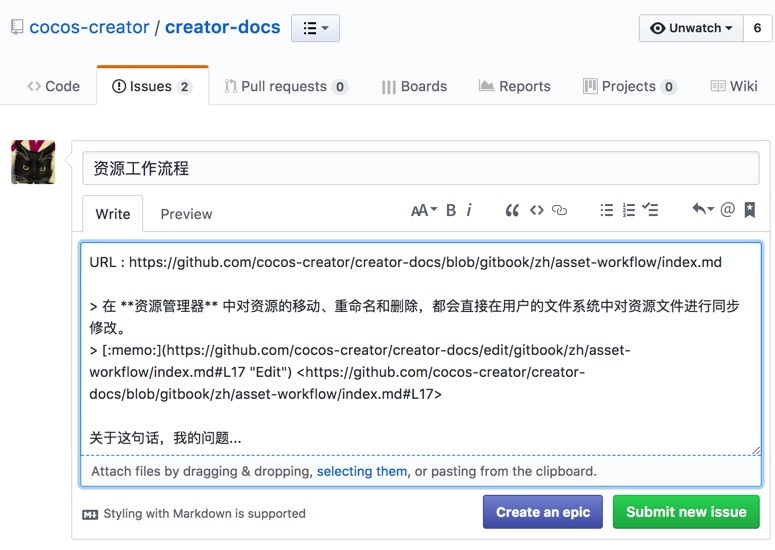Open the list view dropdown beside the repo name
The image size is (775, 550).
click(x=315, y=28)
